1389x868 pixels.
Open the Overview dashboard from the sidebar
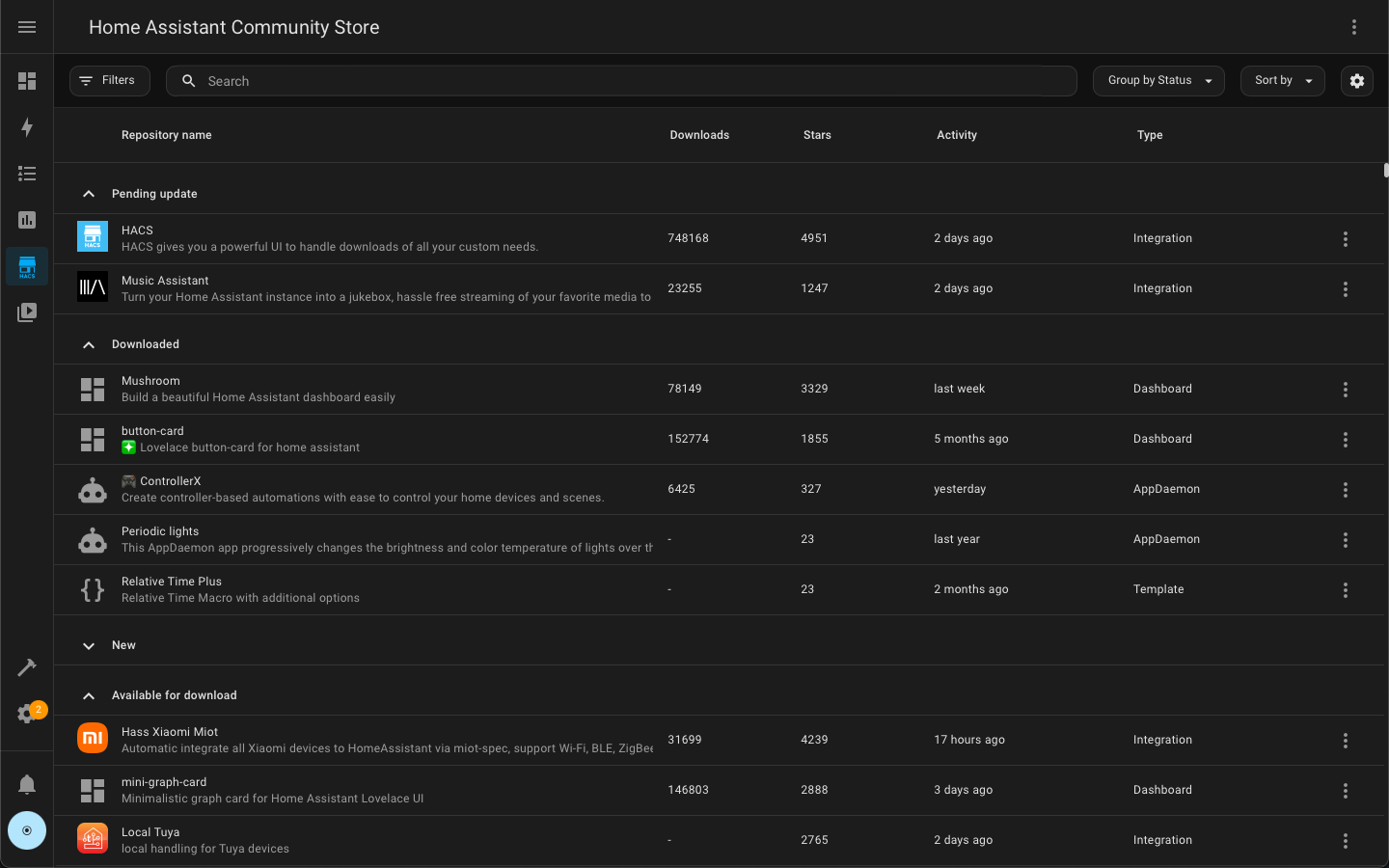tap(27, 81)
